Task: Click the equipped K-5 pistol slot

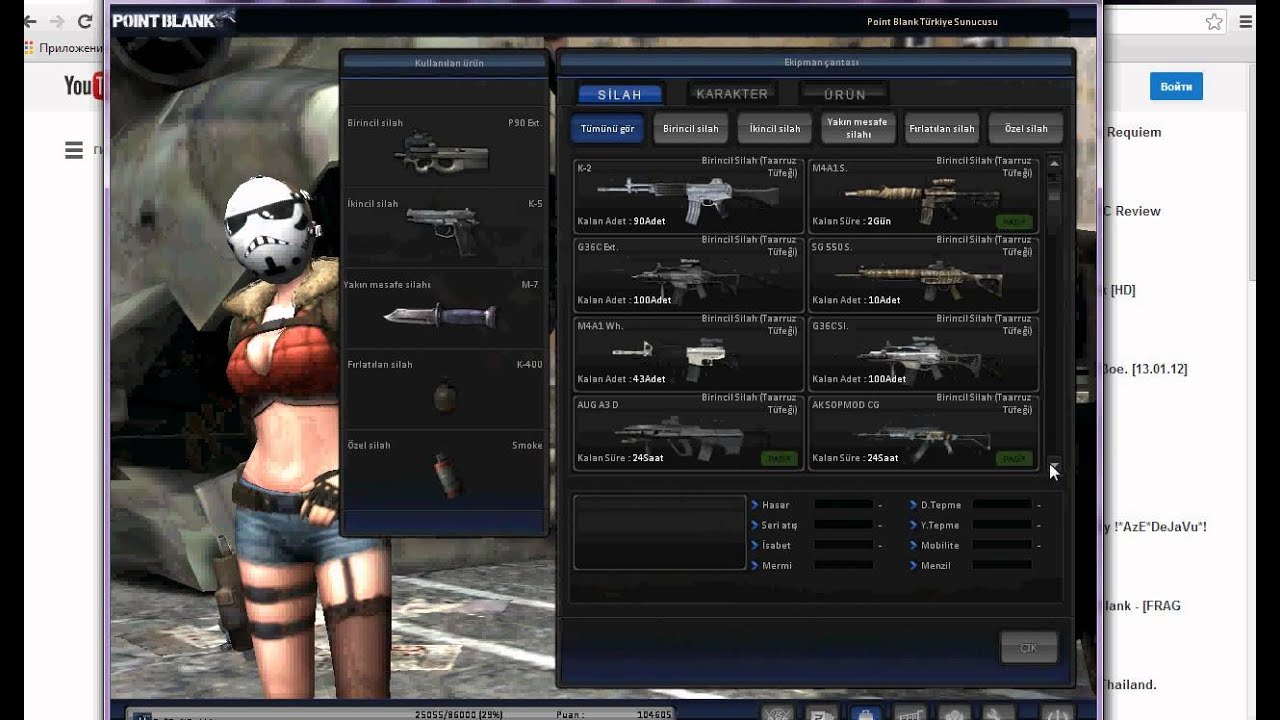Action: [444, 228]
